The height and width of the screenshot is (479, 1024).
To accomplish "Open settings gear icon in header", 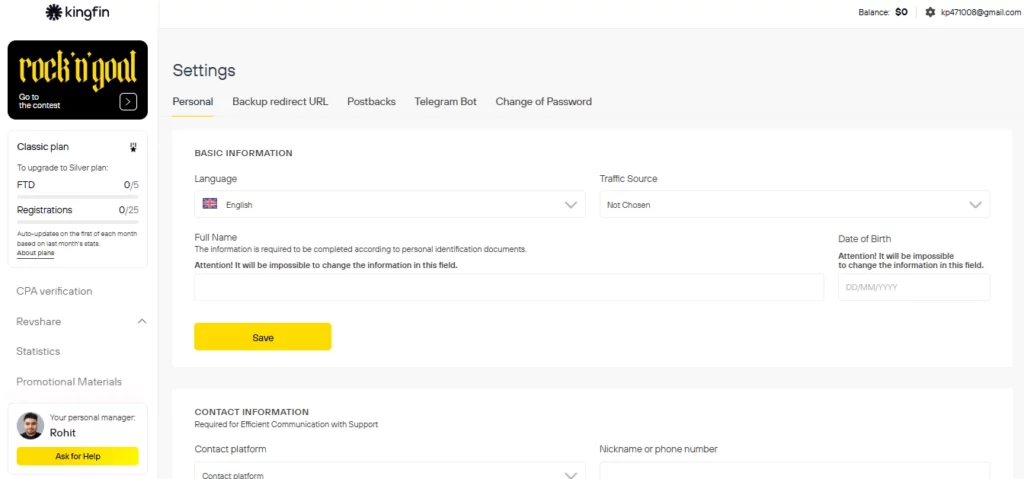I will click(930, 12).
